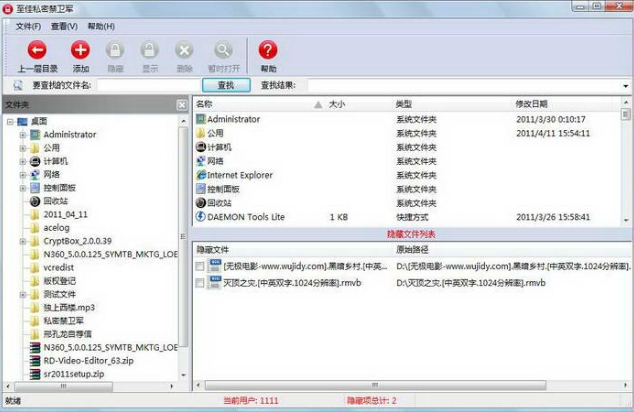Expand 公用 node in folder tree
The image size is (634, 412).
[x=23, y=148]
